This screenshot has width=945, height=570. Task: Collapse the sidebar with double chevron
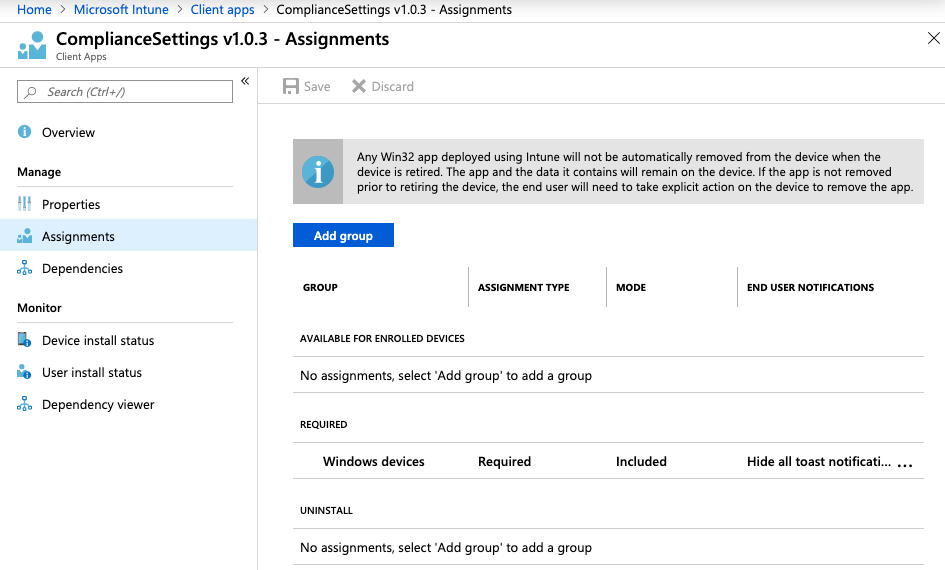pos(245,81)
